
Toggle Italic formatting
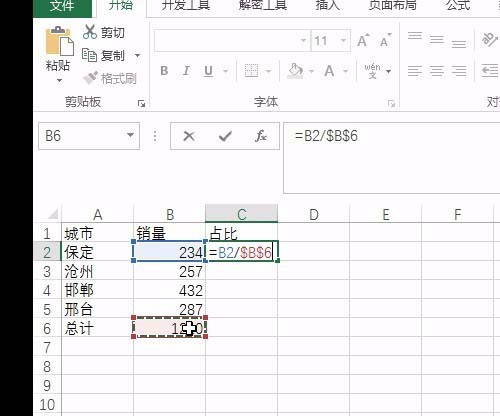(x=186, y=71)
